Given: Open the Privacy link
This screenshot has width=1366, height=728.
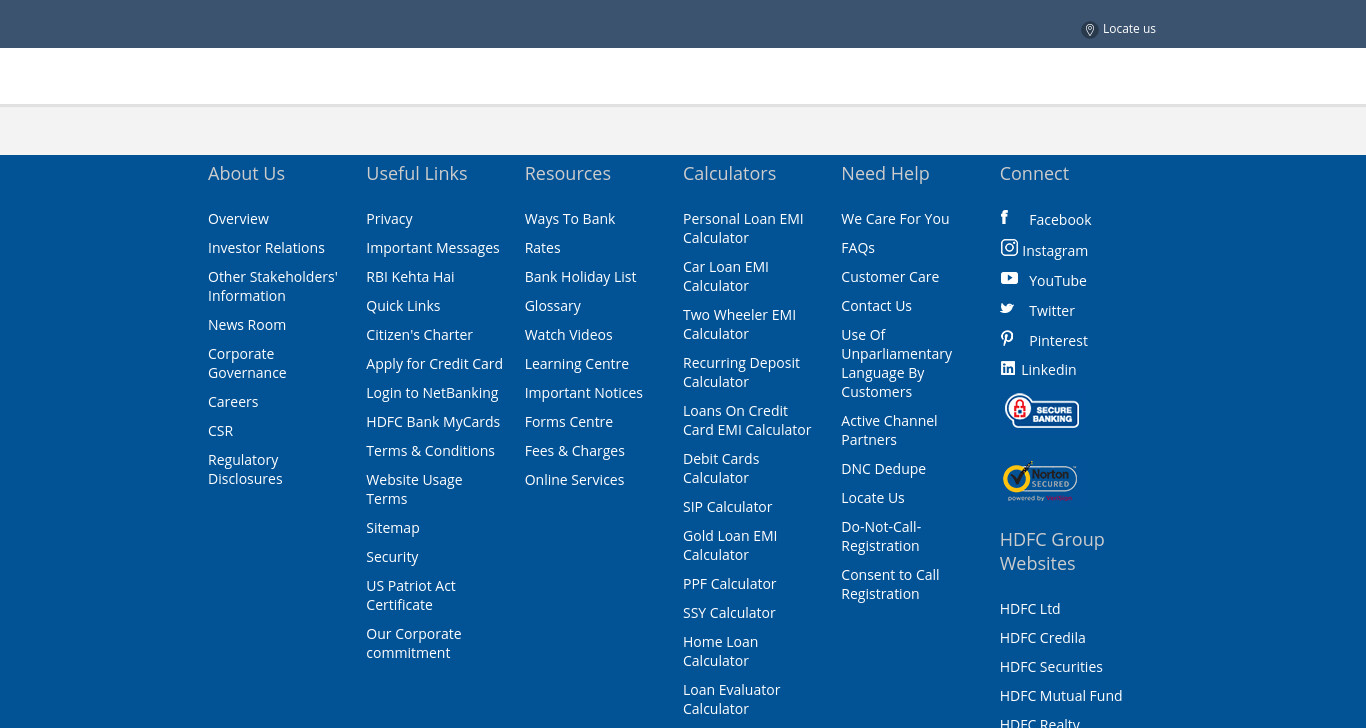Looking at the screenshot, I should (x=389, y=219).
